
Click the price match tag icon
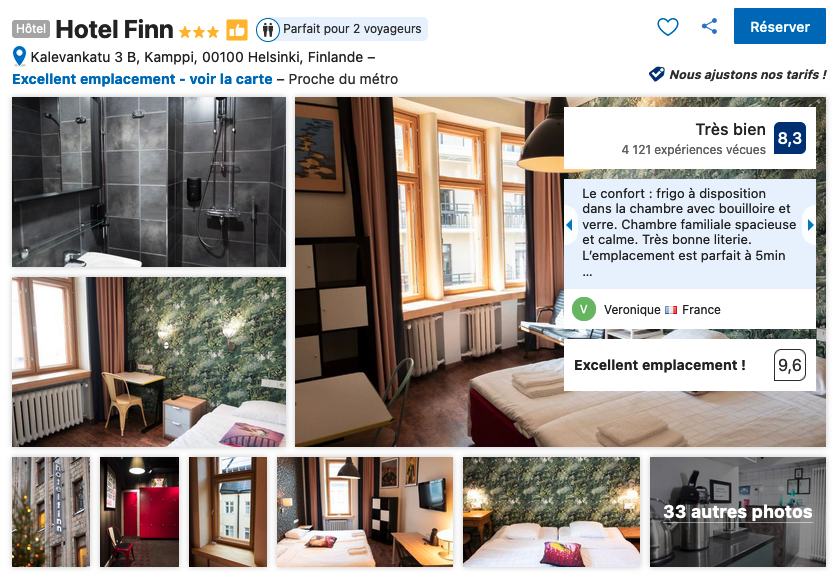coord(656,74)
